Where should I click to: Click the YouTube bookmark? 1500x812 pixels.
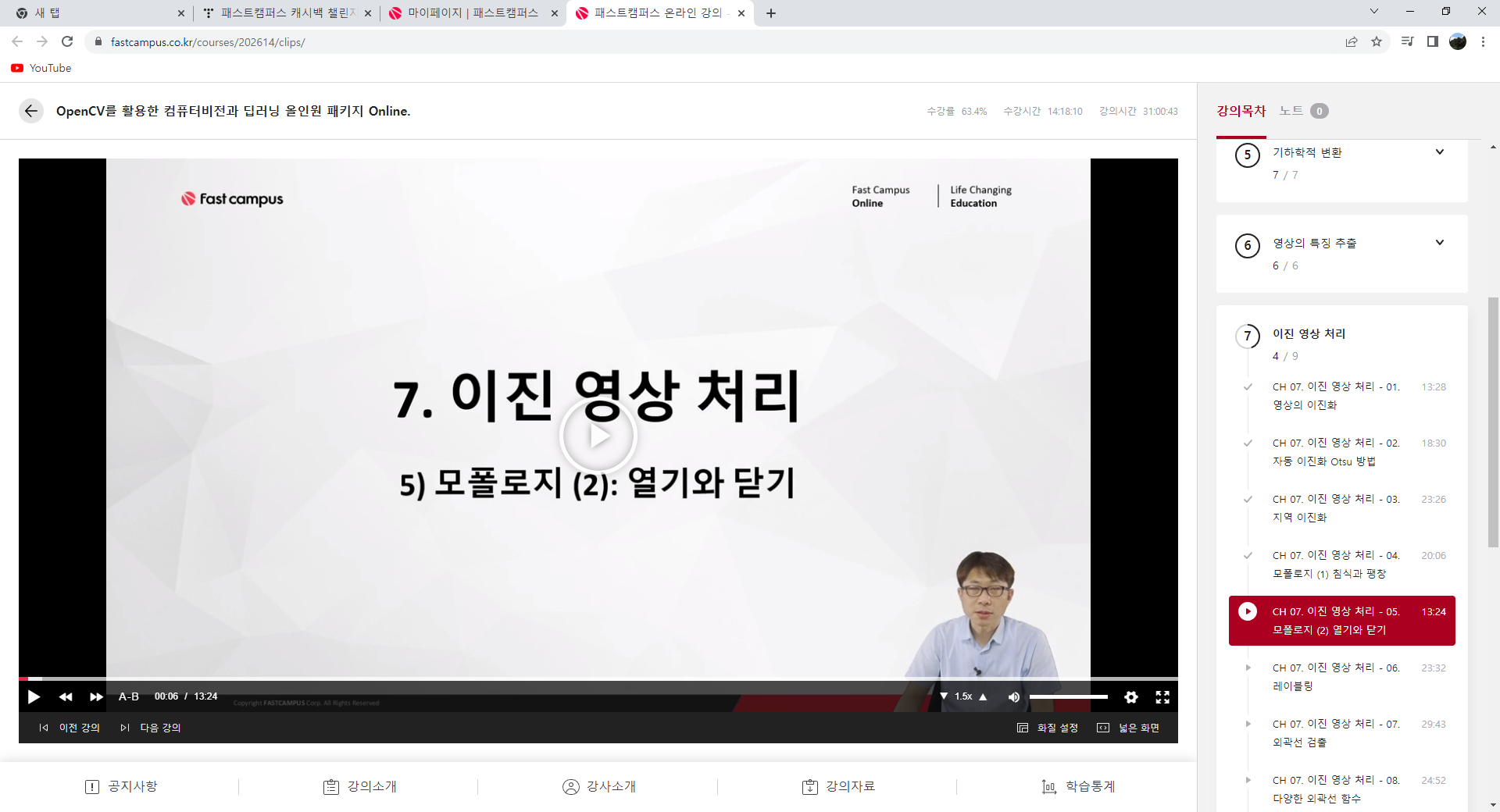pos(41,68)
